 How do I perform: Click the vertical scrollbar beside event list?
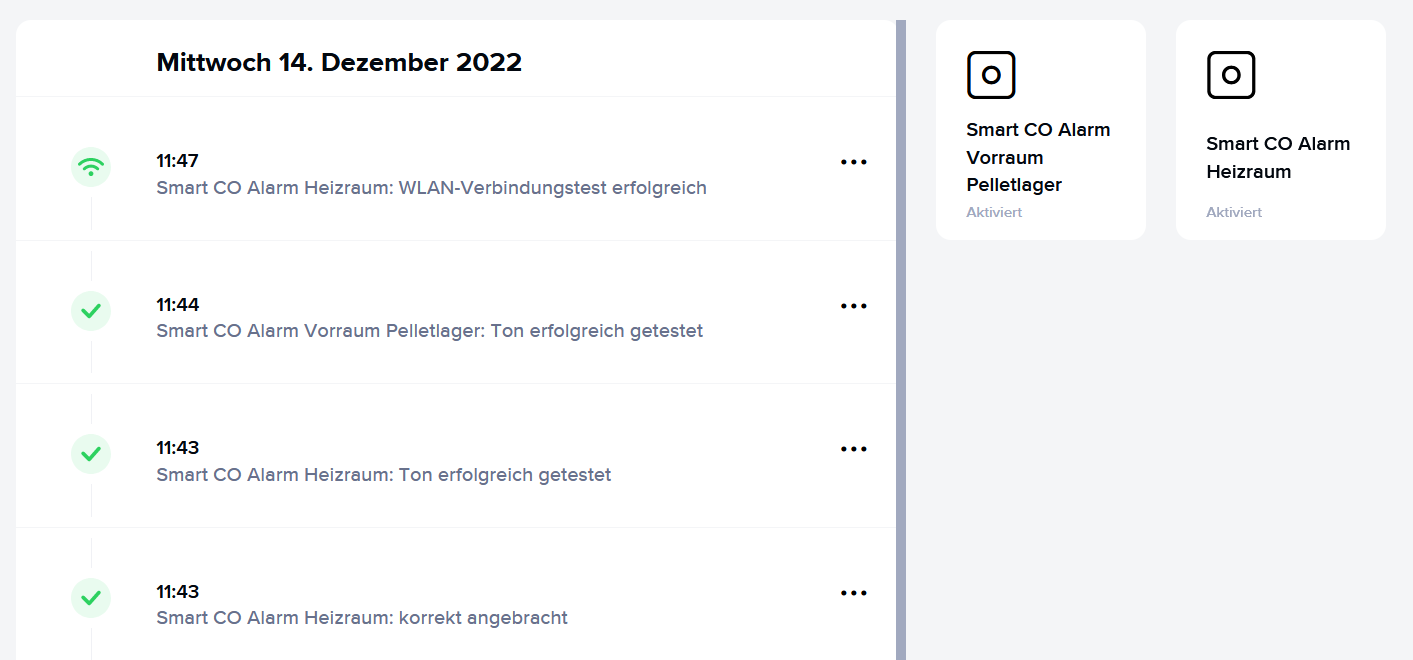901,340
